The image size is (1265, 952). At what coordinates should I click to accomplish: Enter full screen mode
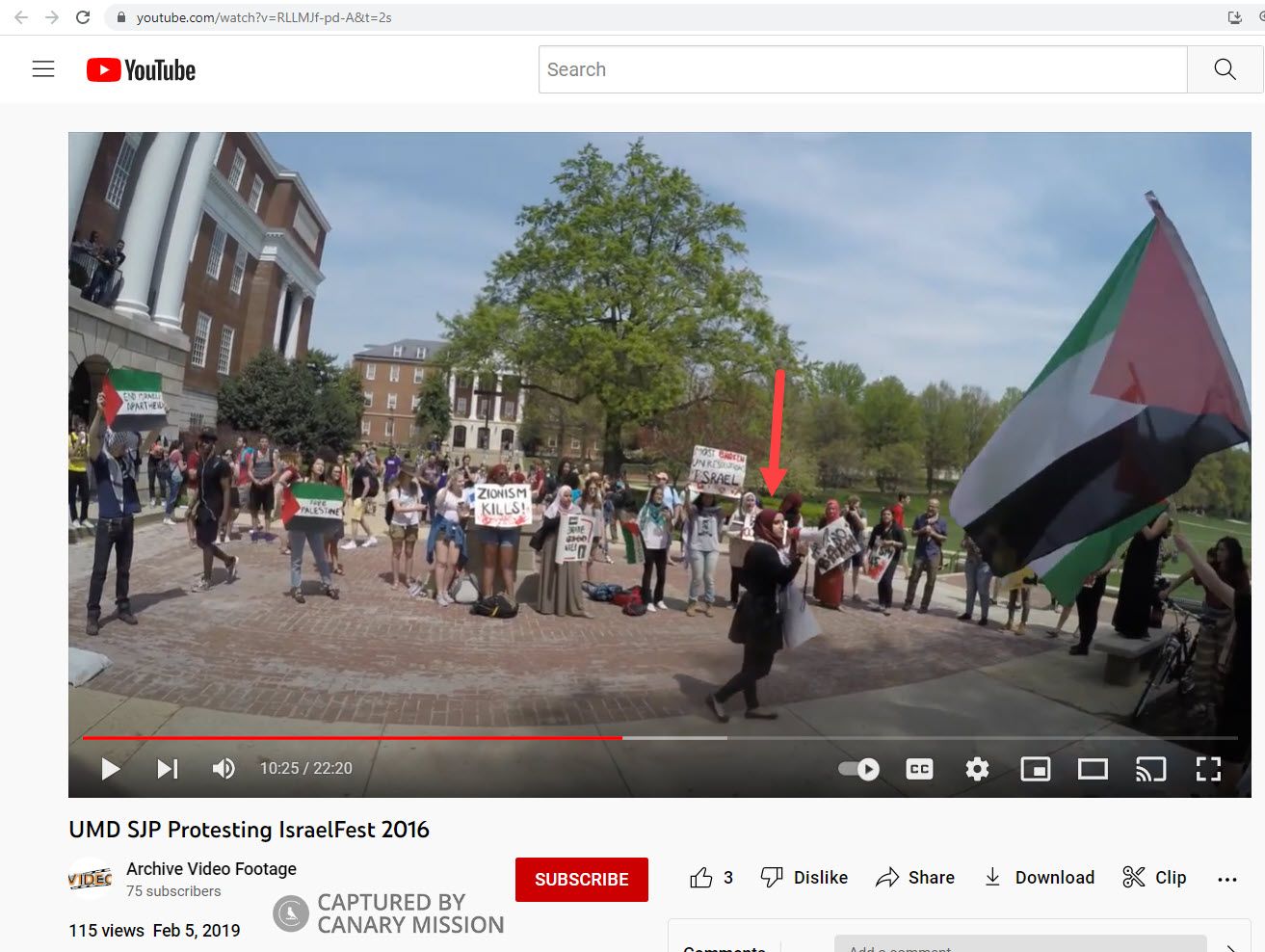pos(1208,769)
